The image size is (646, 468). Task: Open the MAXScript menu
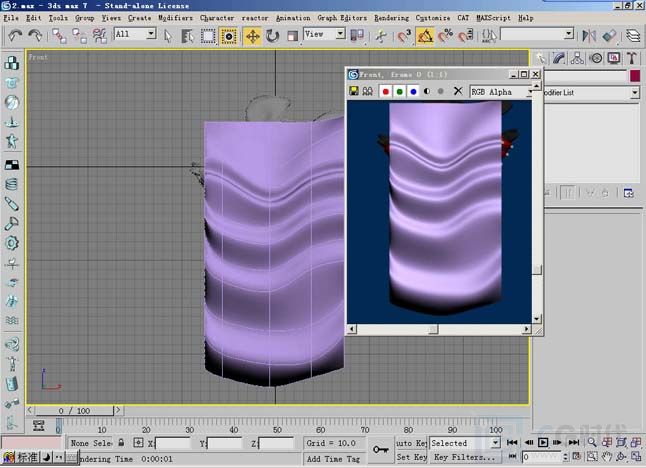(493, 18)
